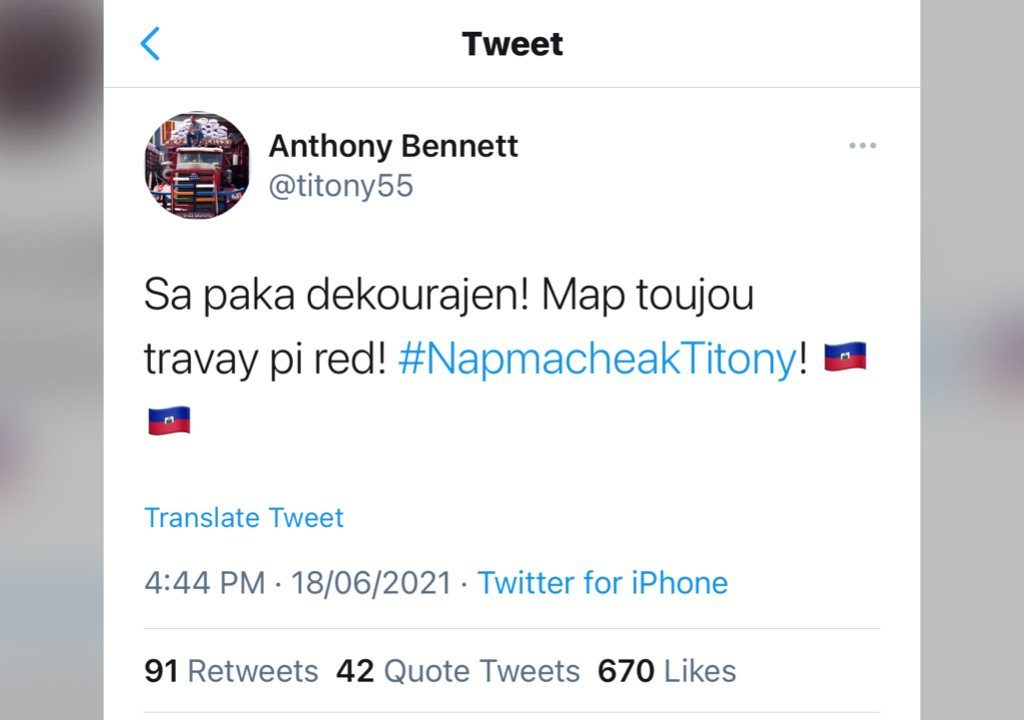This screenshot has height=720, width=1024.
Task: Show the 670 Likes list
Action: [x=666, y=671]
